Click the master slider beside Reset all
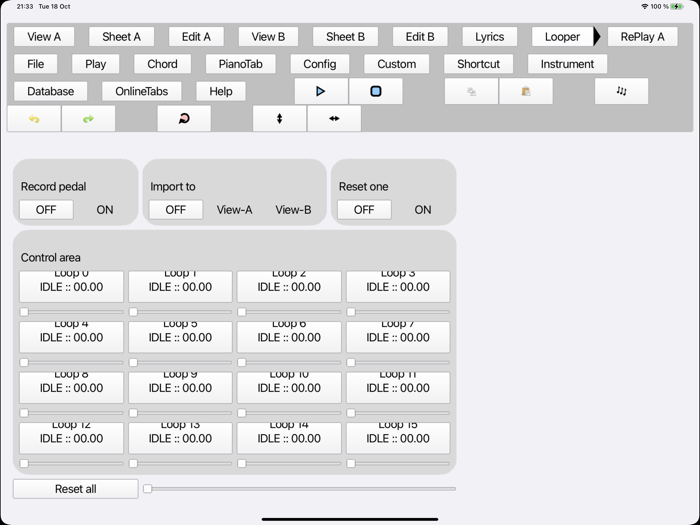The height and width of the screenshot is (525, 700). click(299, 489)
